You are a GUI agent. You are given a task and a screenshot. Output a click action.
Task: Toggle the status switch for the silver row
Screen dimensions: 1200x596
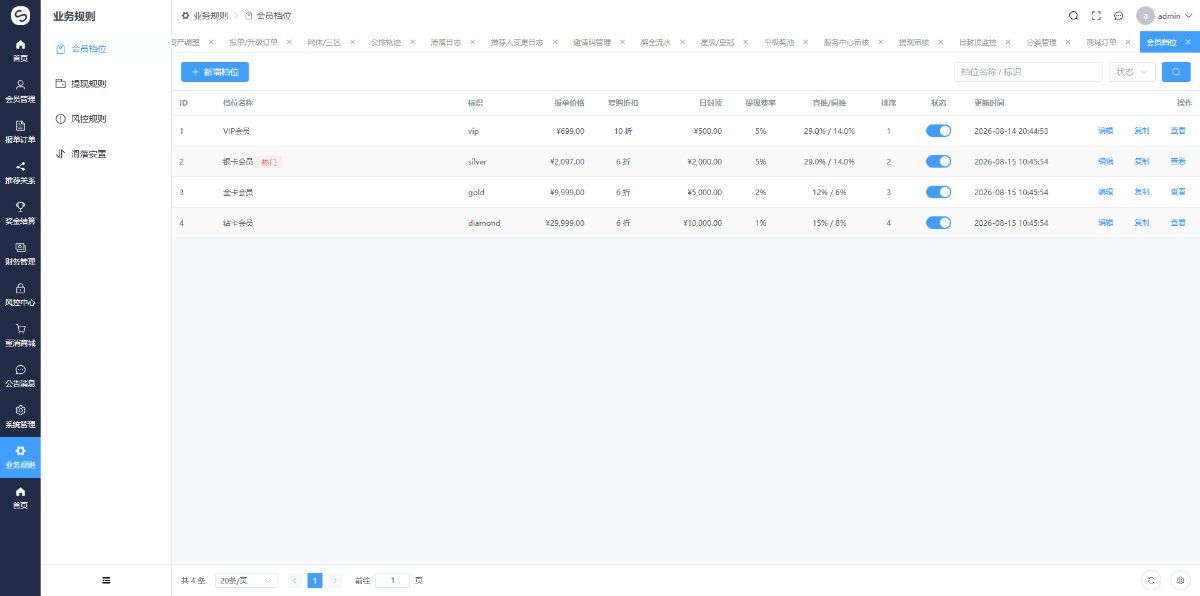[x=938, y=161]
